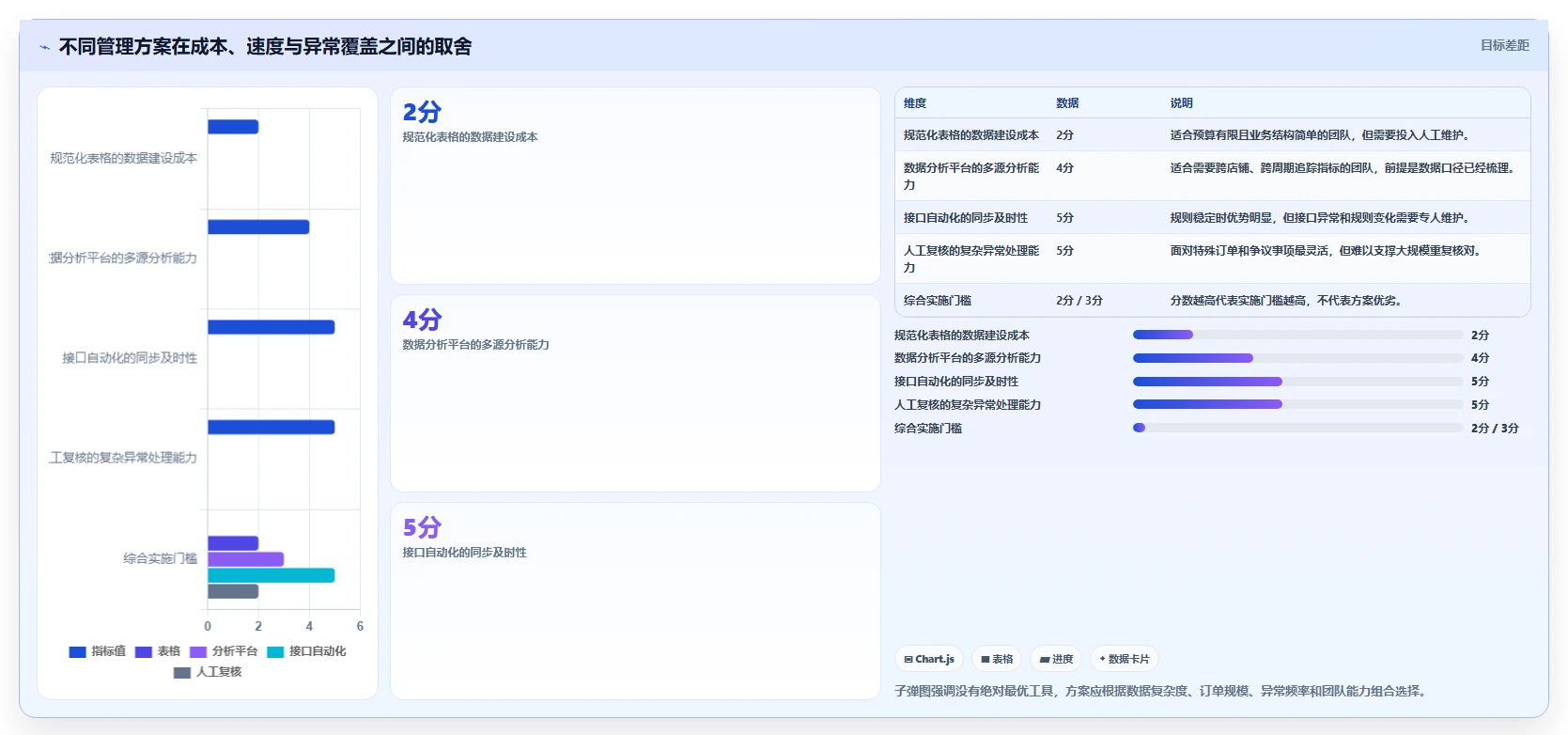Click the description 适合需要跨店铺、跨周期追踪指标的团队
This screenshot has width=1568, height=735.
(x=1342, y=168)
